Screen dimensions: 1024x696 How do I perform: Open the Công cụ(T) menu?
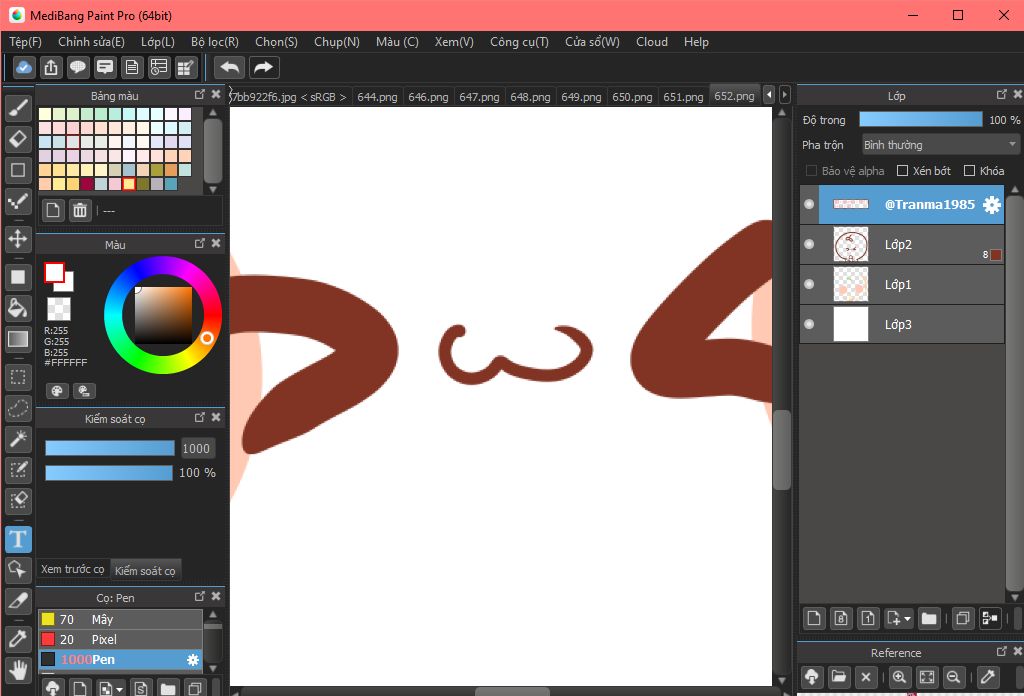point(519,42)
